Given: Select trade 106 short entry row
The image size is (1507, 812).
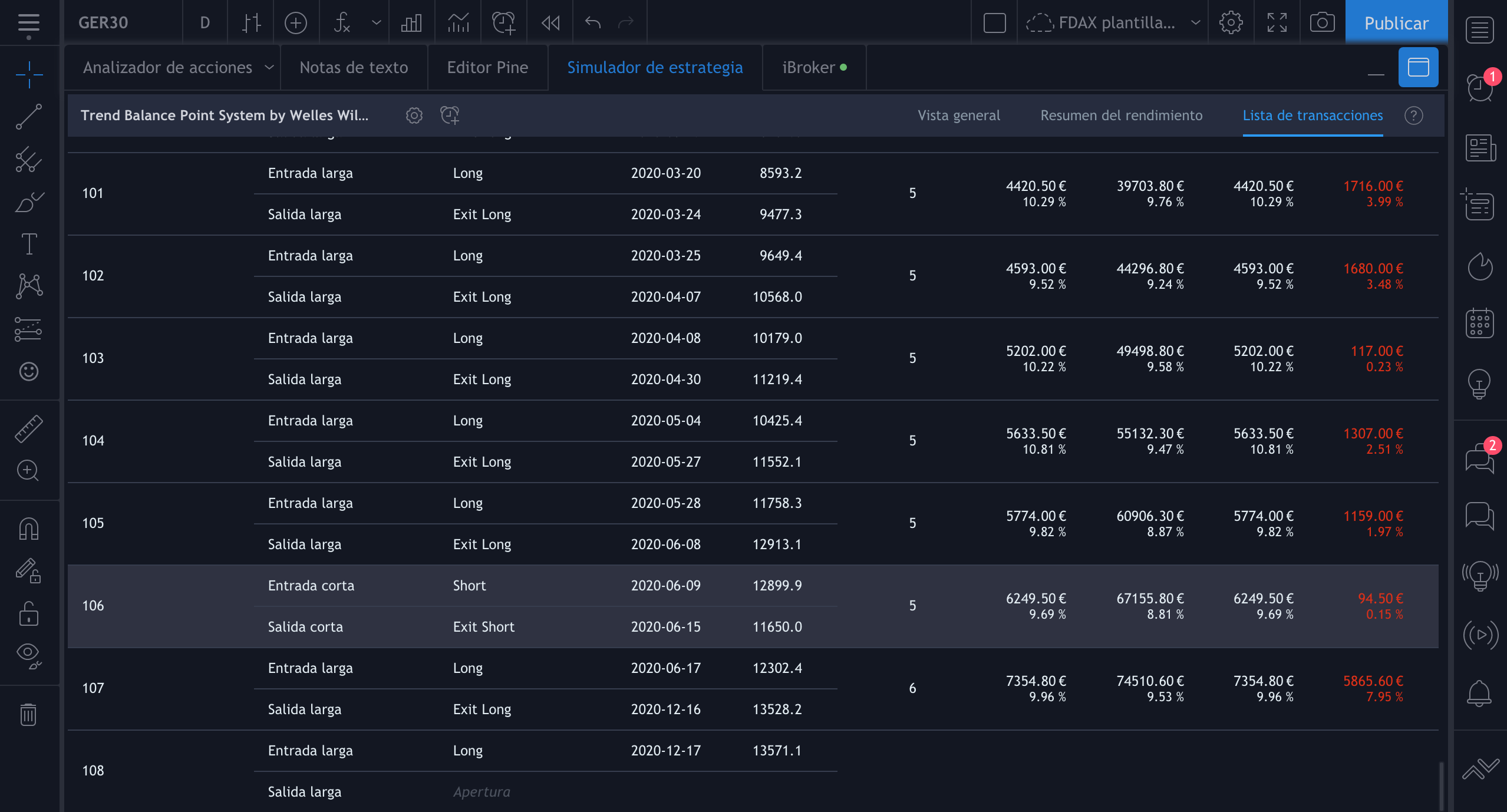Looking at the screenshot, I should click(x=311, y=586).
